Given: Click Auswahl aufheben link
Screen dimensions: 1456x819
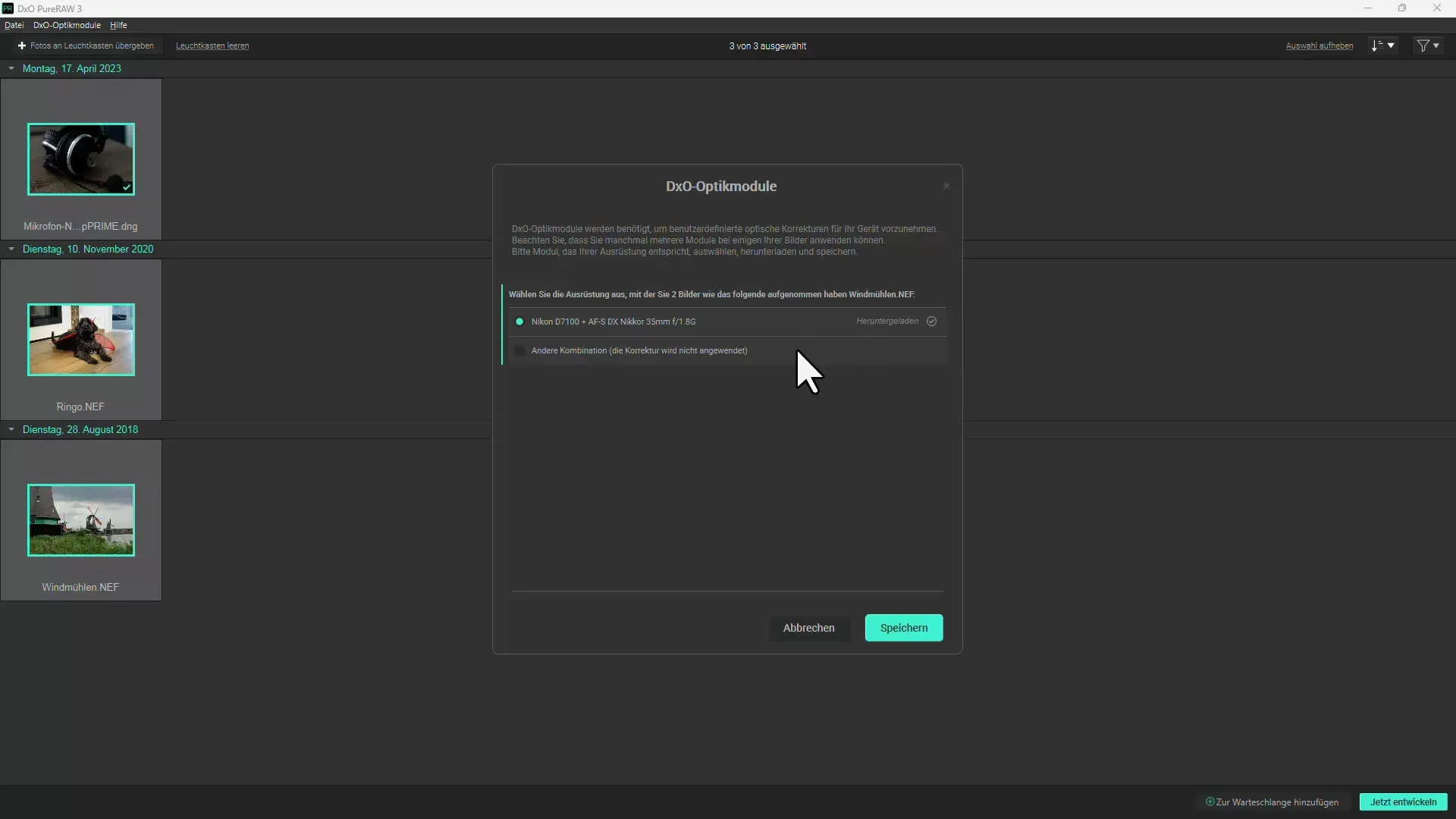Looking at the screenshot, I should coord(1319,45).
